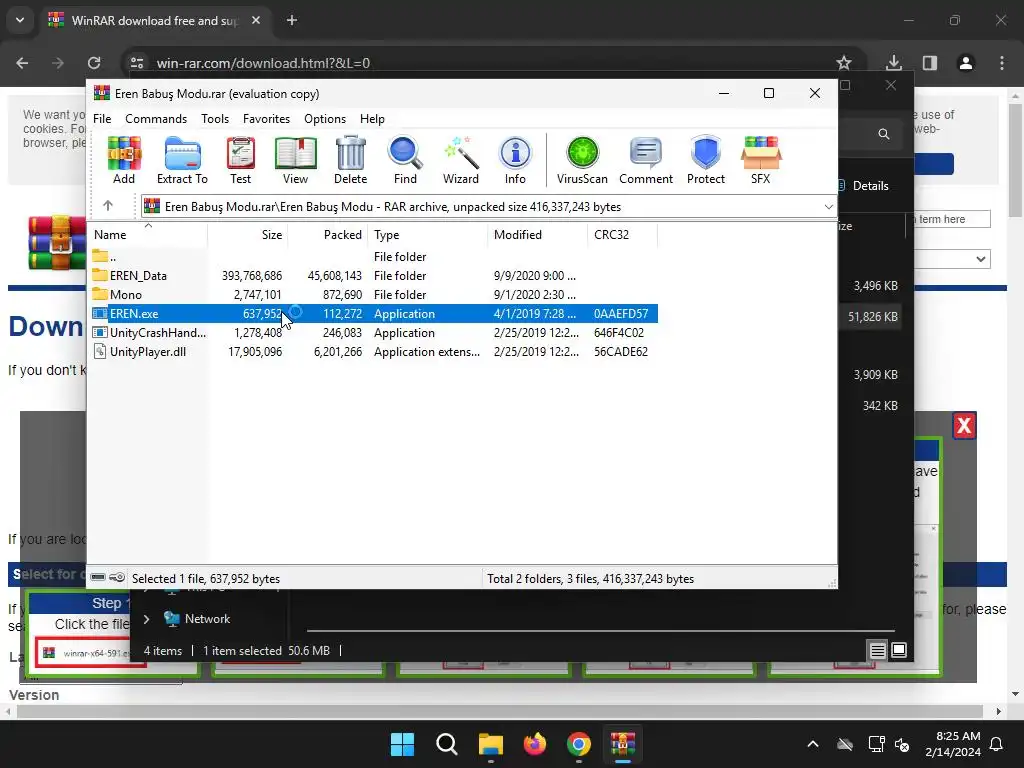
Task: Launch the Wizard wand tool
Action: [461, 160]
